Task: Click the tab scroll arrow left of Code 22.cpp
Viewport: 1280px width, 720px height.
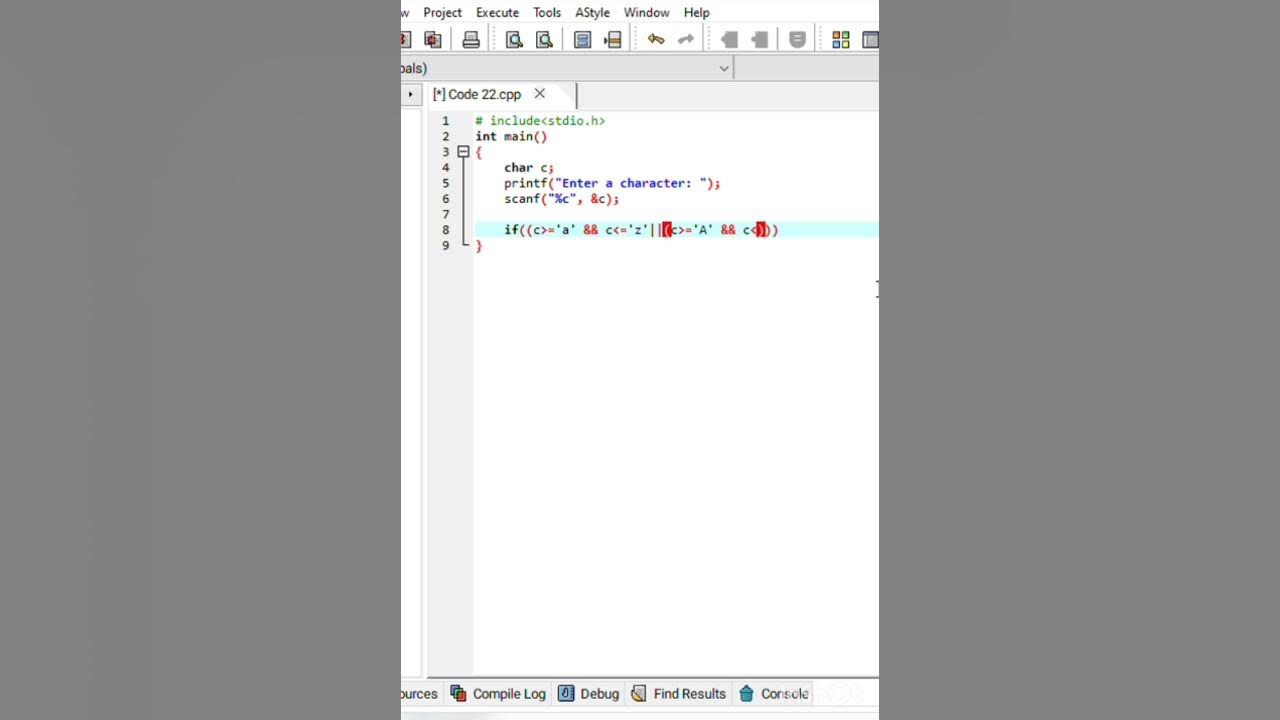Action: [410, 94]
